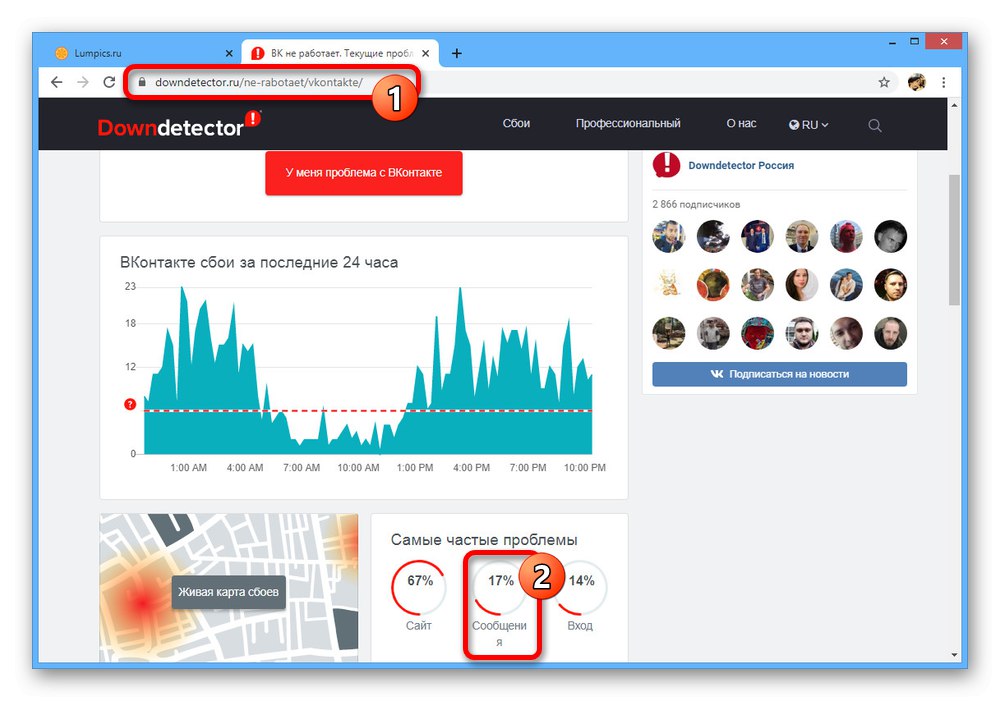This screenshot has width=1000, height=701.
Task: Click the red-hat subscriber avatar in top row
Action: point(846,236)
